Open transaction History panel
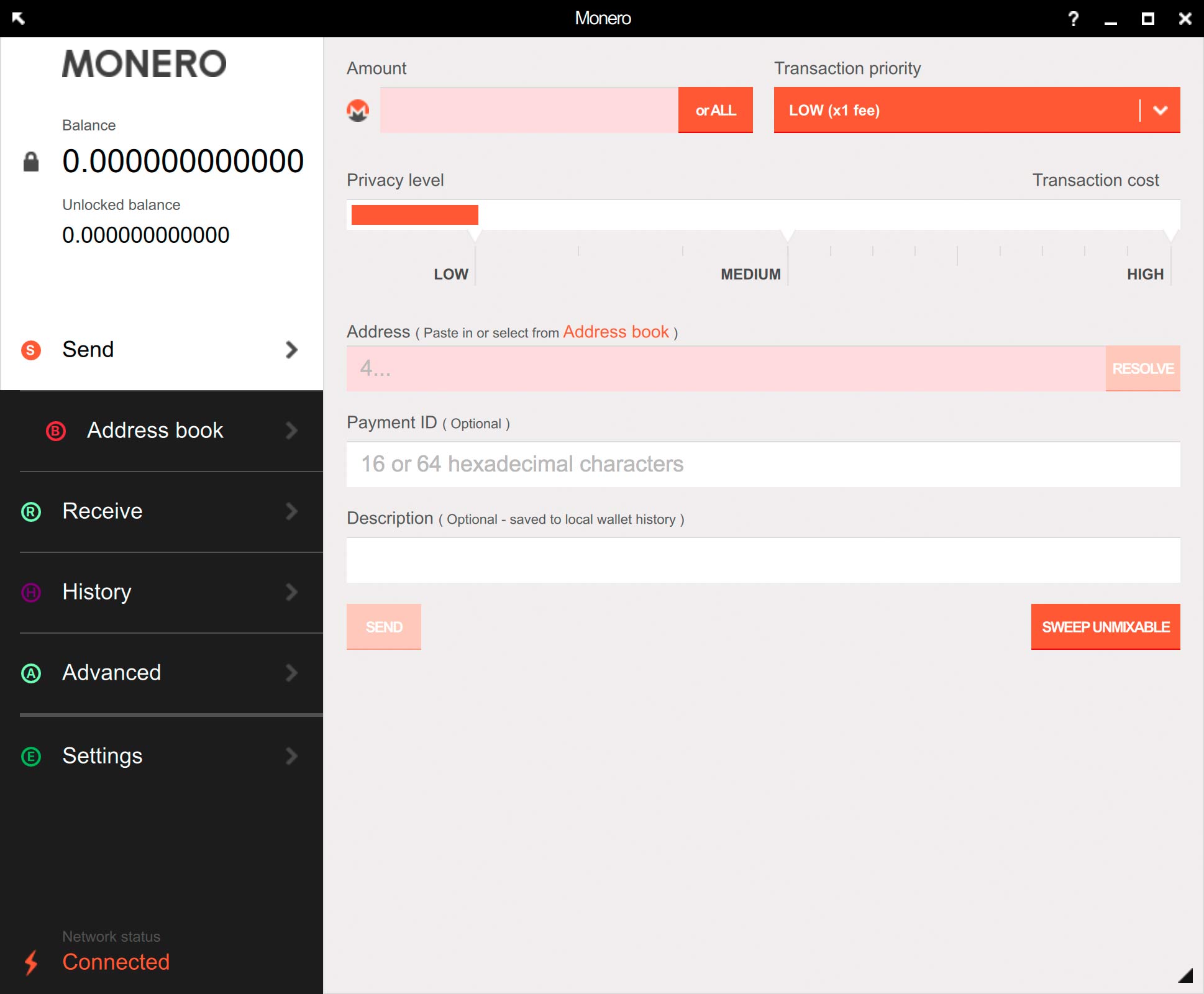The width and height of the screenshot is (1204, 994). coord(161,592)
